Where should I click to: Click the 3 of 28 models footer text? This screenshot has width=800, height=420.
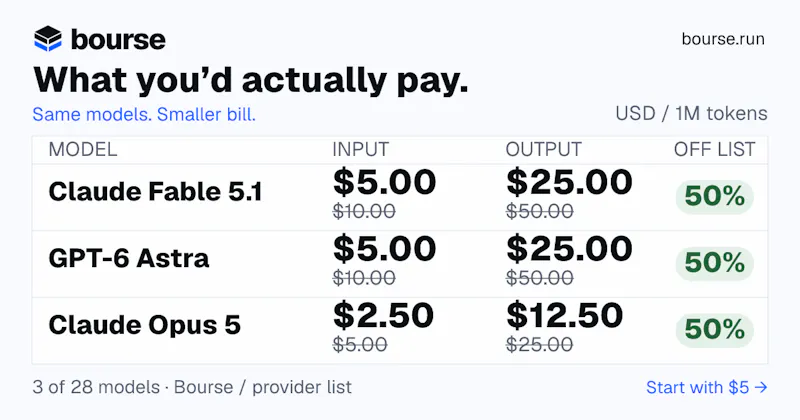pyautogui.click(x=96, y=387)
